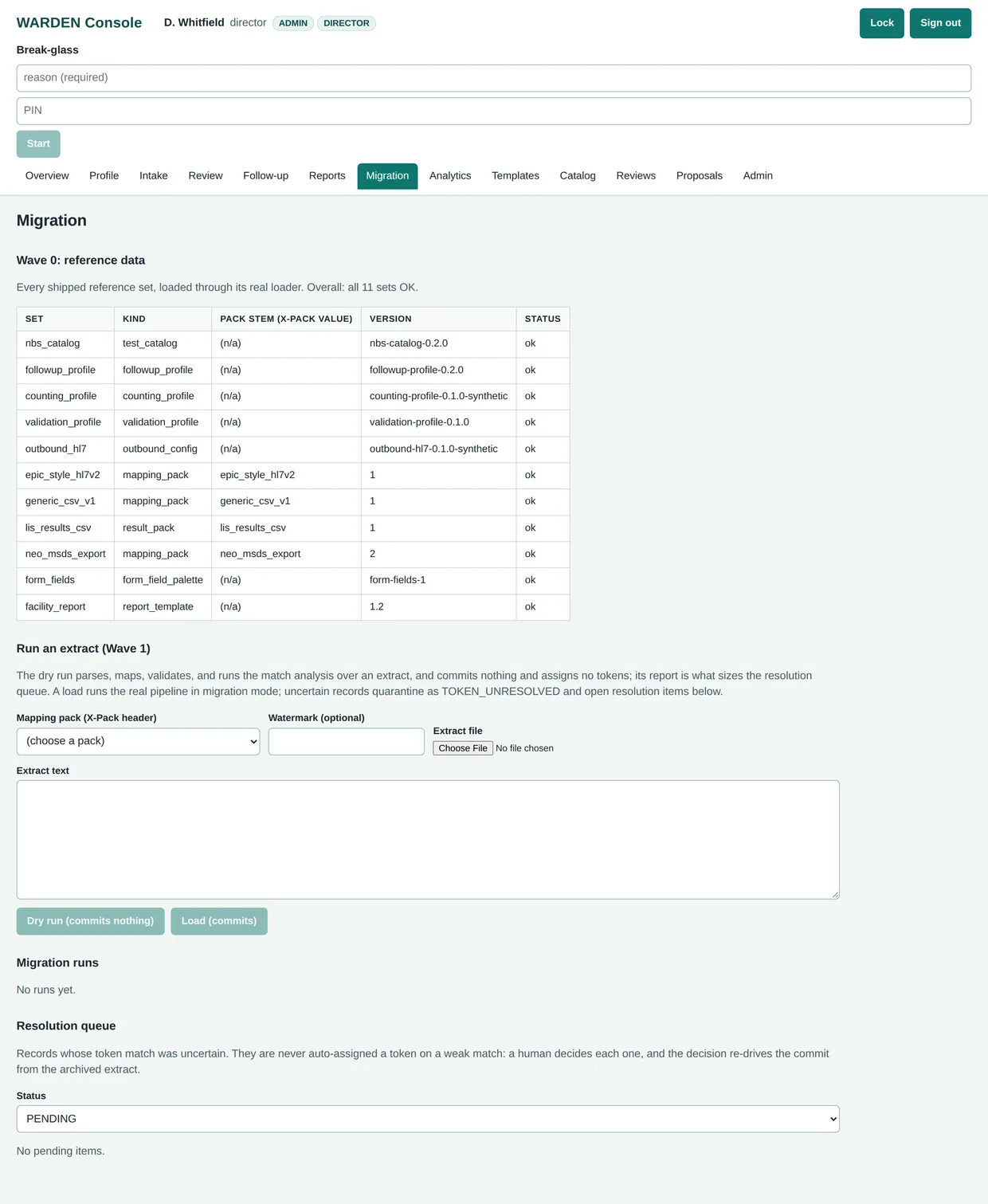The height and width of the screenshot is (1204, 988).
Task: Go to the Catalog tab
Action: (x=578, y=176)
